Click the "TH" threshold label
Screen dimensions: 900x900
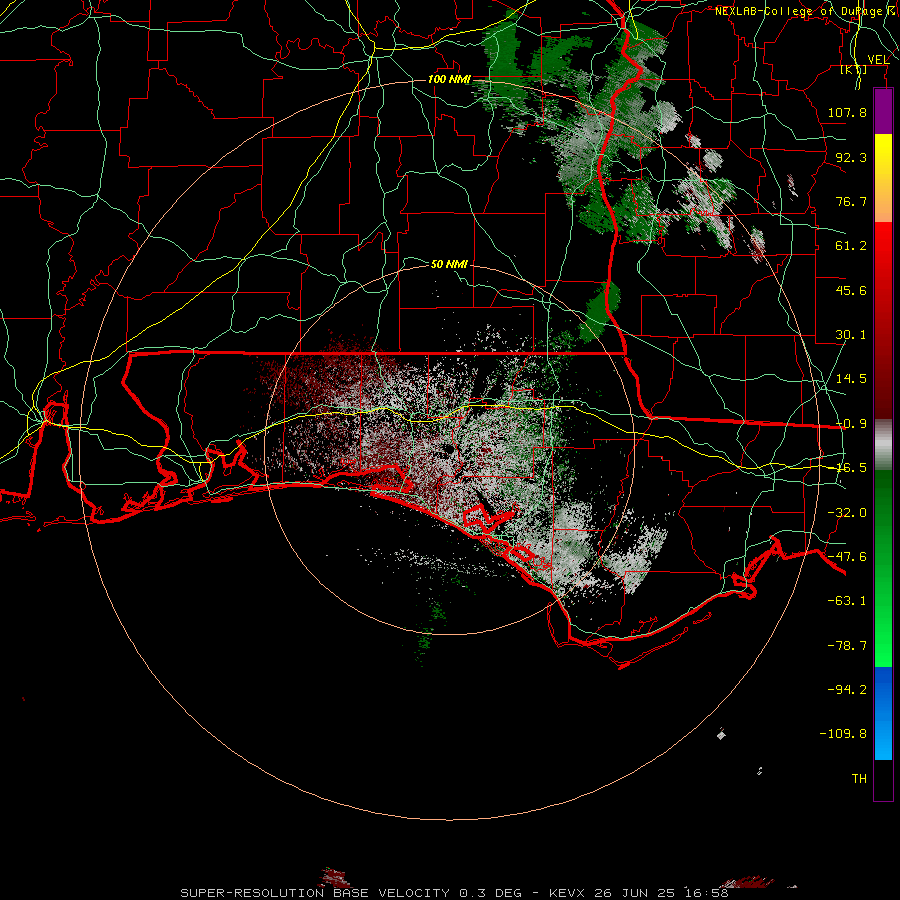(859, 779)
